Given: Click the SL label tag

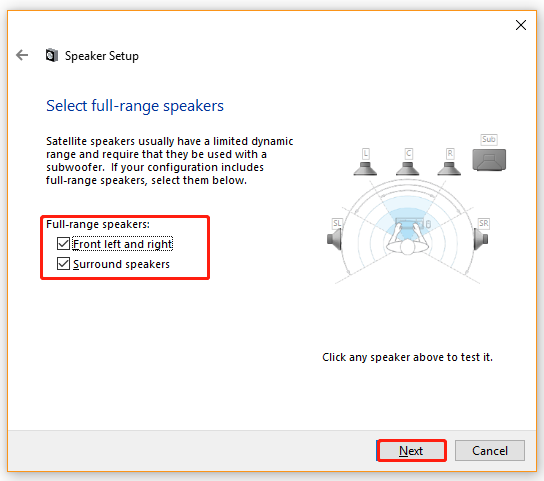Looking at the screenshot, I should (337, 223).
